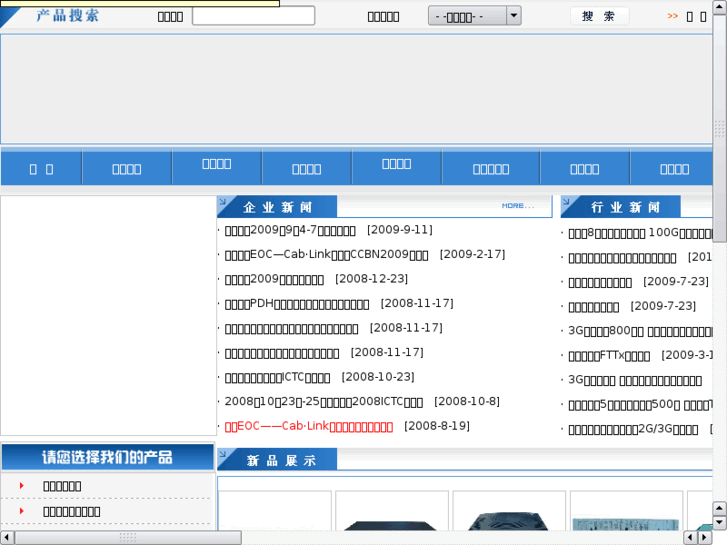Click the third new product thumbnail
Image resolution: width=727 pixels, height=545 pixels.
click(509, 511)
